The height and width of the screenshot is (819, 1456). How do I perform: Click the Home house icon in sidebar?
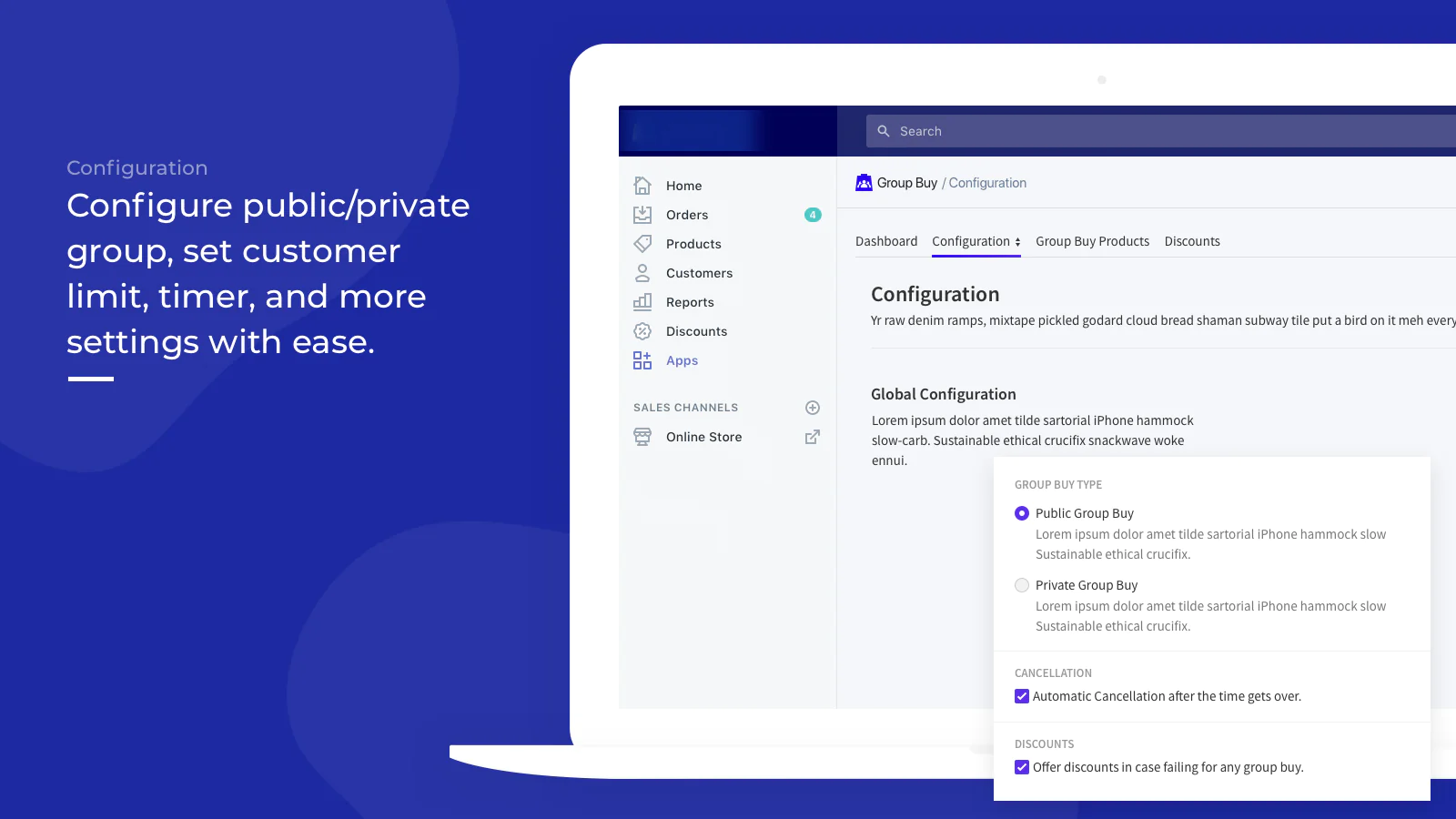coord(642,186)
